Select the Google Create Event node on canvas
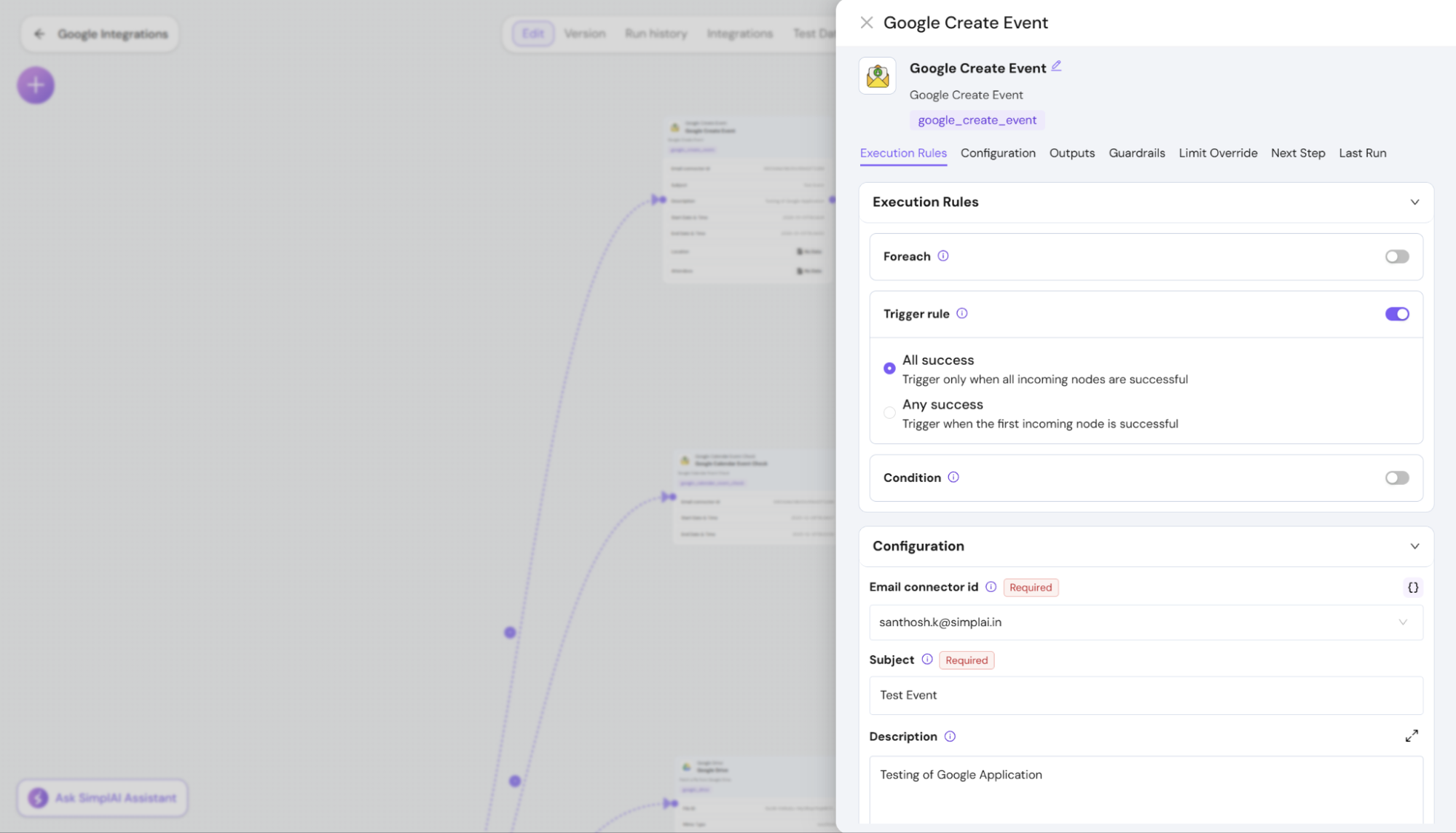The image size is (1456, 833). 749,200
